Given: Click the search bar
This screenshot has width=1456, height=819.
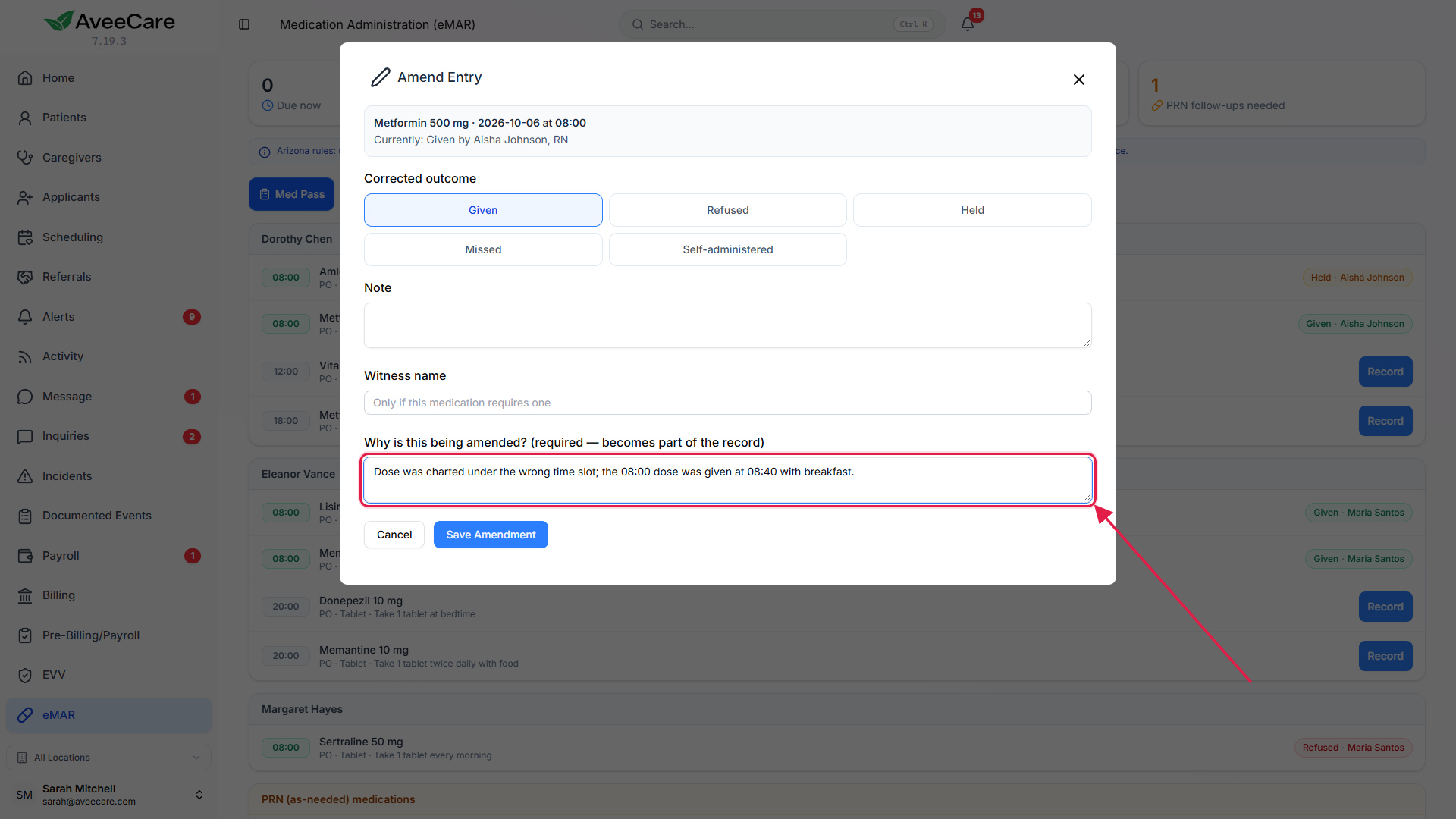Looking at the screenshot, I should coord(782,24).
